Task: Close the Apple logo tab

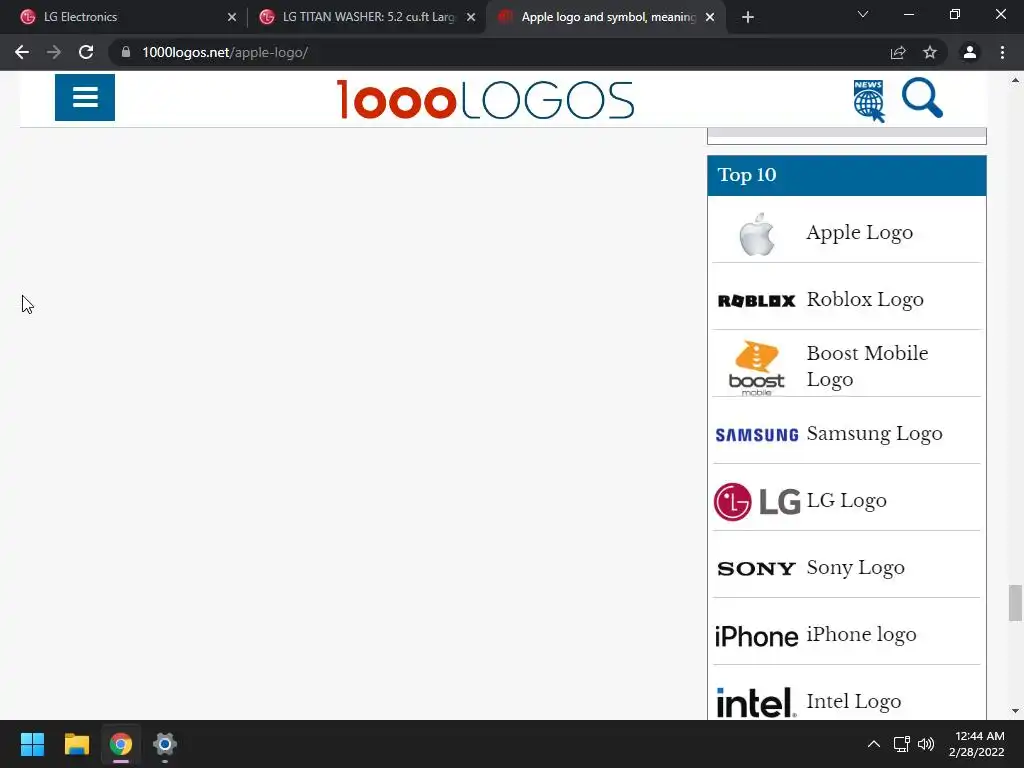Action: (710, 17)
